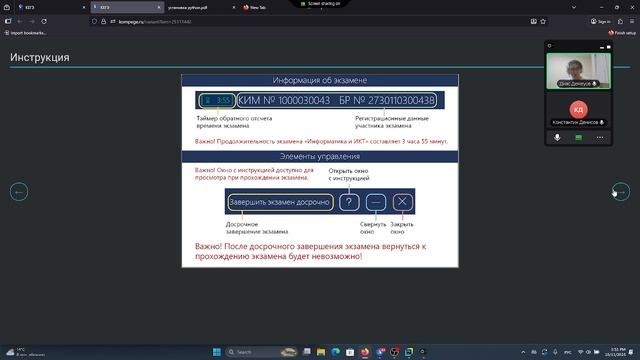Open Firefox View at the tab strip start
The height and width of the screenshot is (360, 640).
point(7,7)
